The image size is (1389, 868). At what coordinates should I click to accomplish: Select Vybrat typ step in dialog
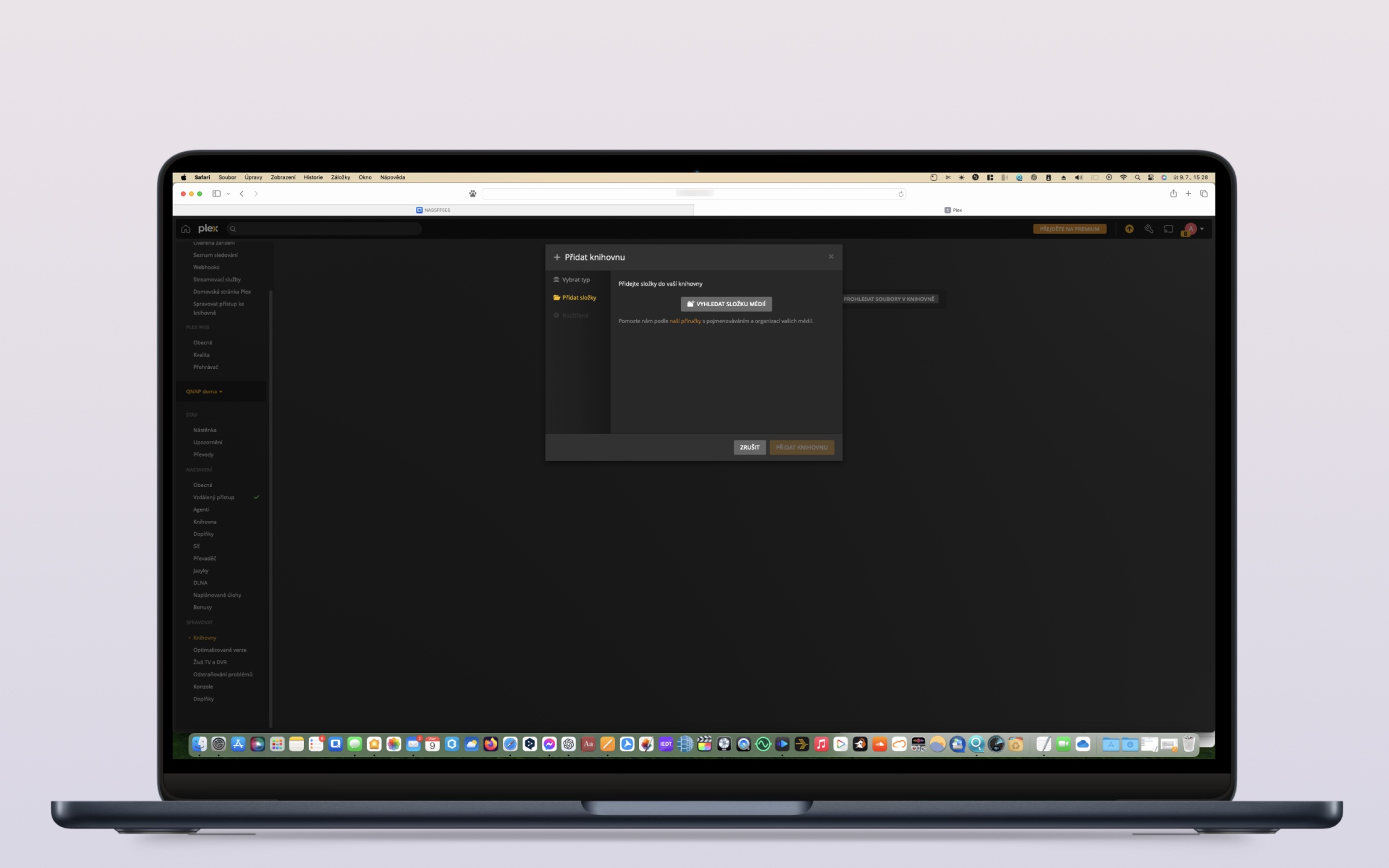(x=576, y=280)
